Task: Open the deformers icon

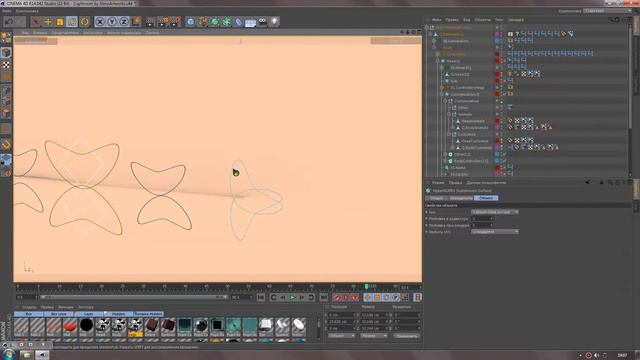Action: pyautogui.click(x=239, y=21)
